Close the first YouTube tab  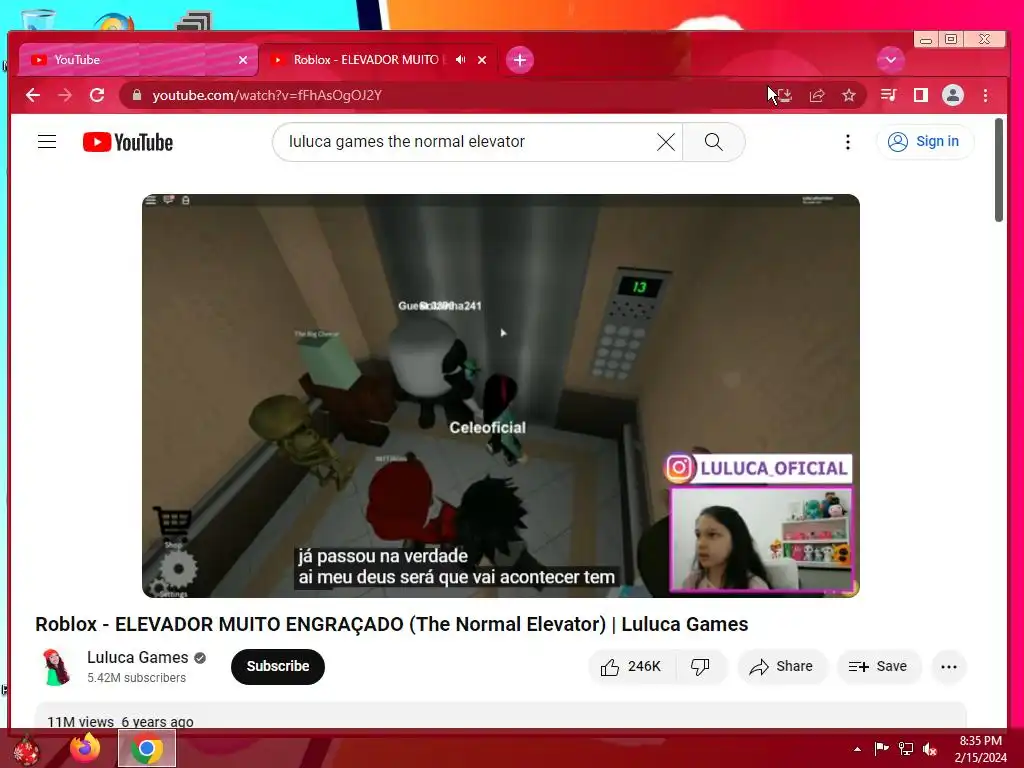[x=243, y=60]
